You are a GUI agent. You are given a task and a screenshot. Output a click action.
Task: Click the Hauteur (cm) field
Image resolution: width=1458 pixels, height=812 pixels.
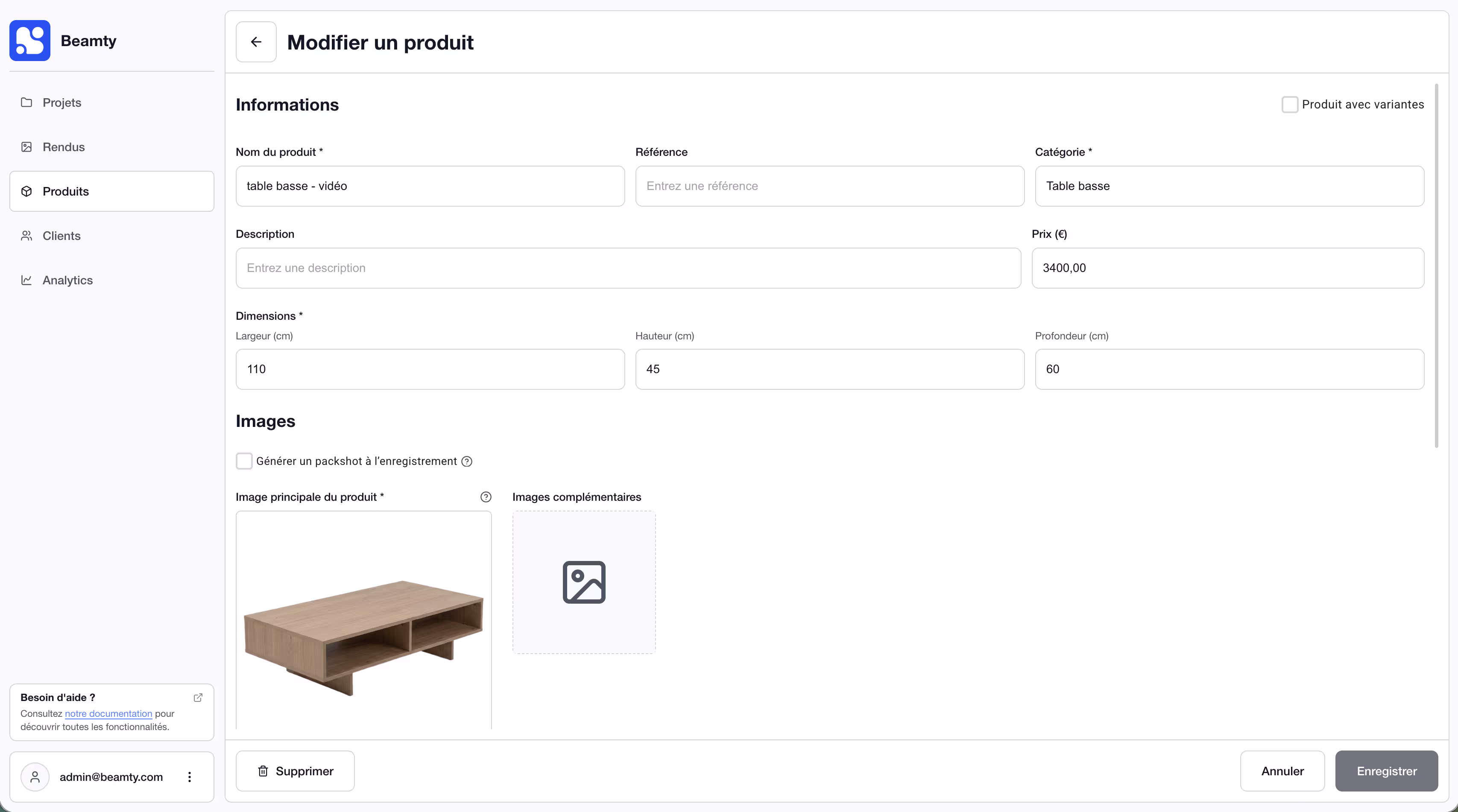click(830, 369)
